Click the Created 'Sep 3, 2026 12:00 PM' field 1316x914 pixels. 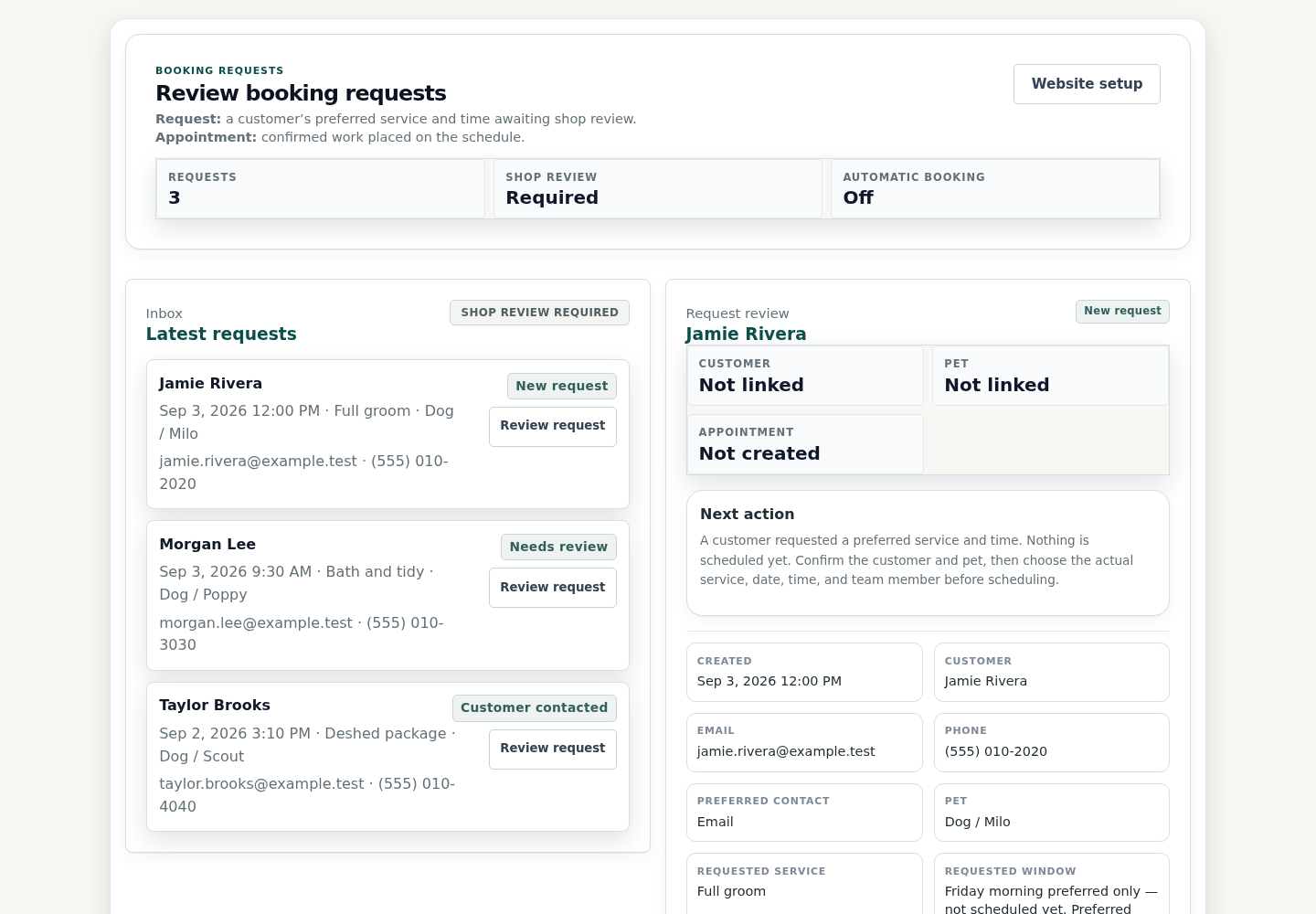(804, 673)
